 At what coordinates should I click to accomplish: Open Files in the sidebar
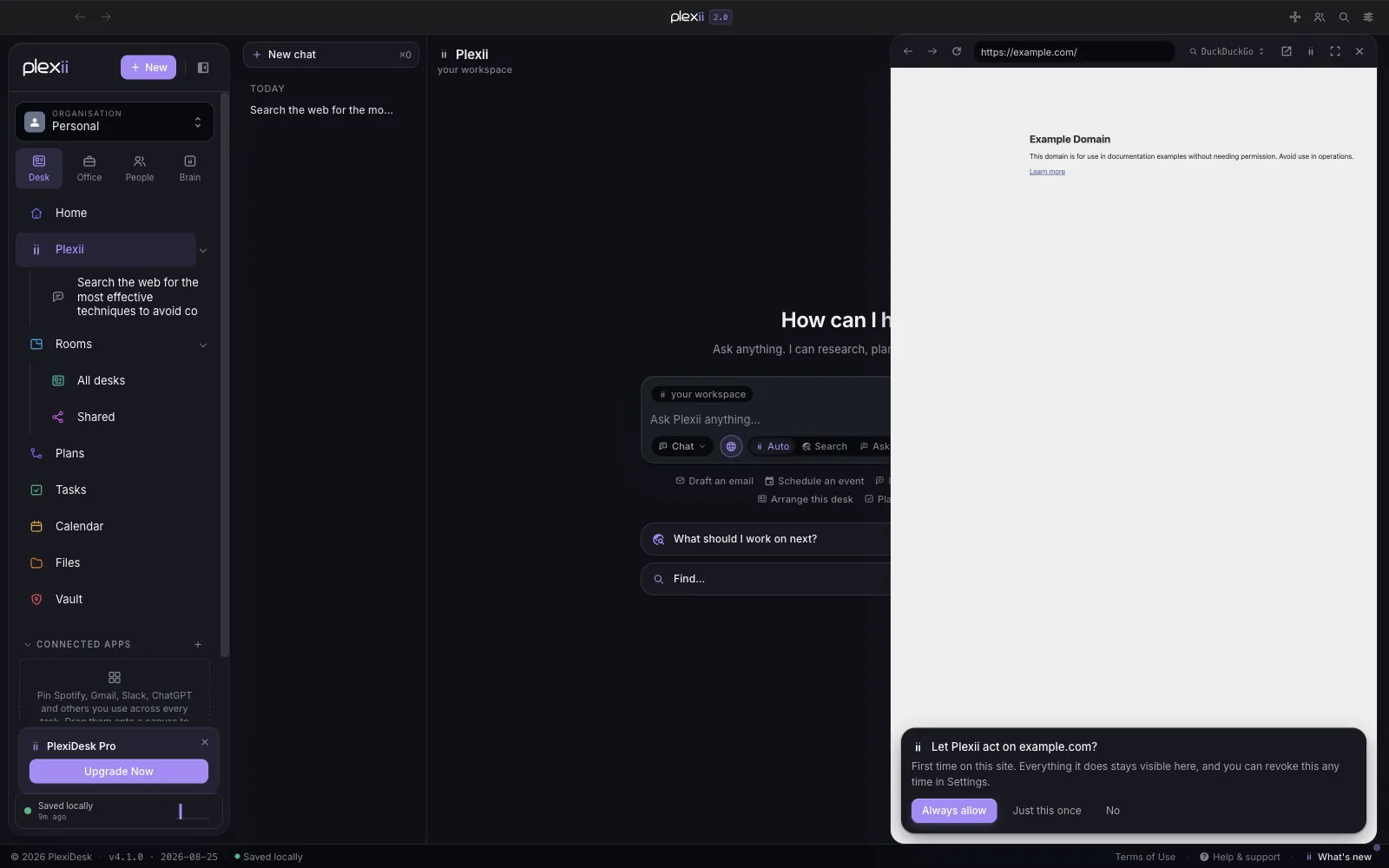click(x=115, y=563)
